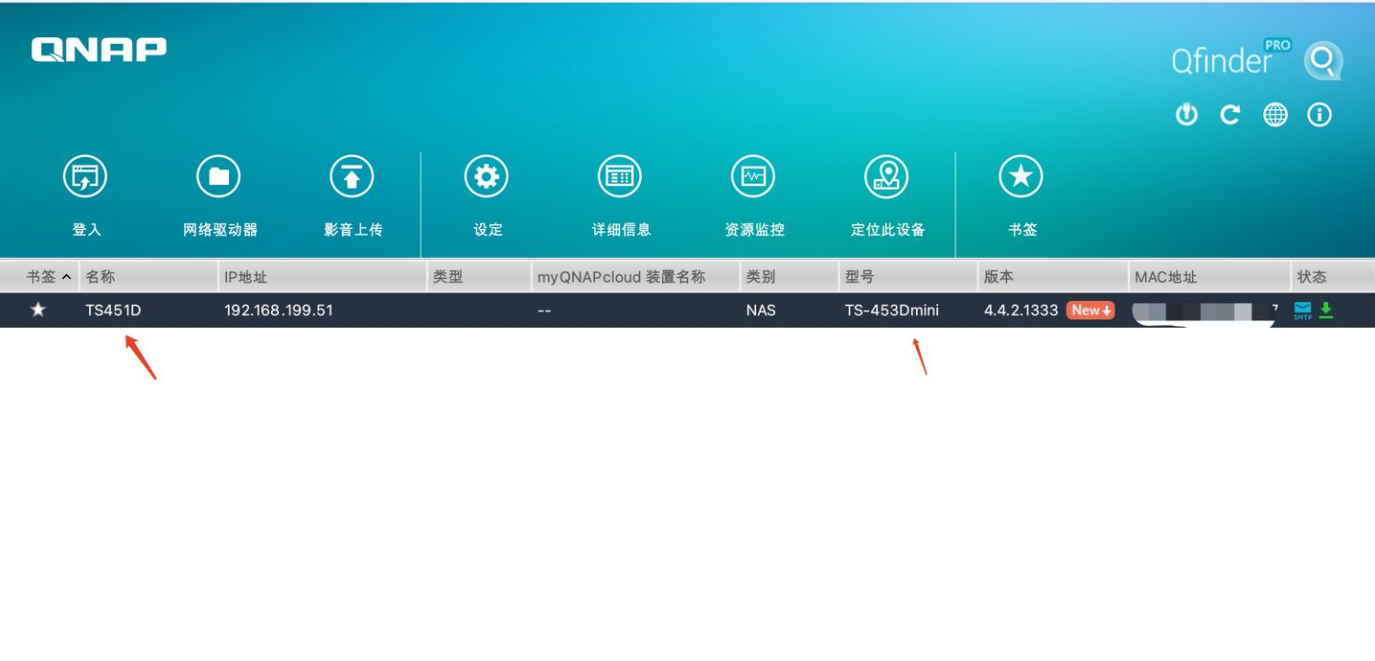Click the MAC地址 column header
The image size is (1375, 661).
[1210, 277]
